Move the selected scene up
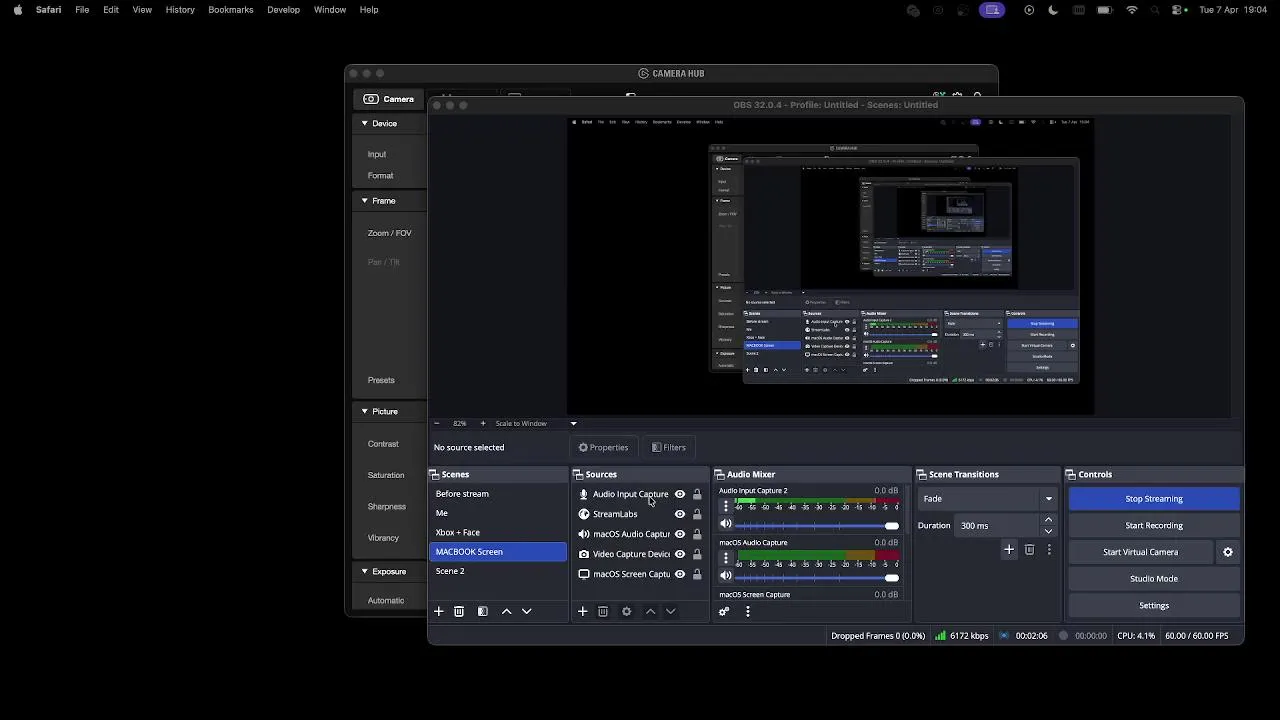 [x=506, y=611]
